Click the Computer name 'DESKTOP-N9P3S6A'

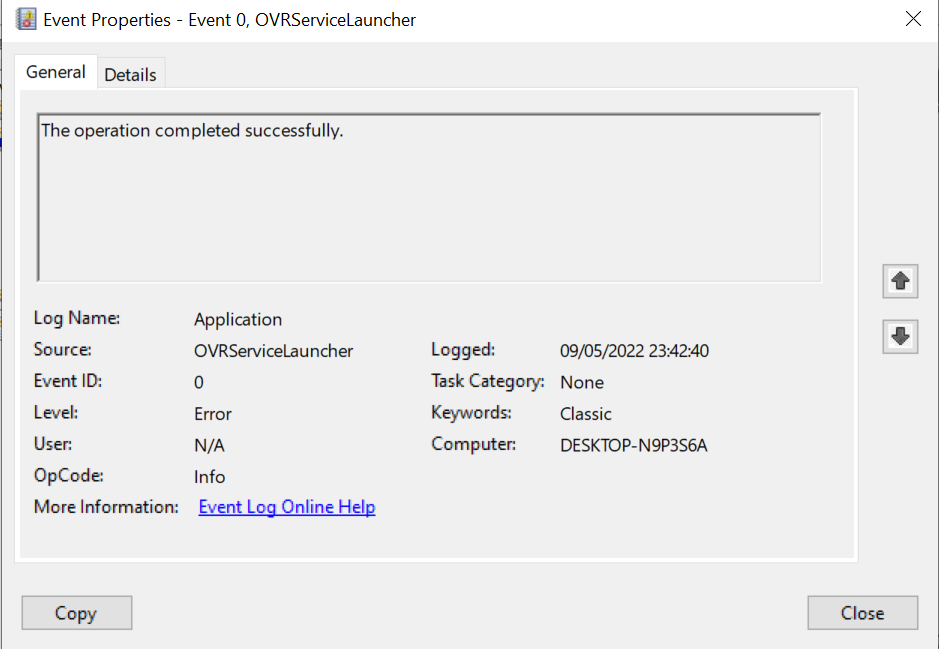tap(634, 445)
